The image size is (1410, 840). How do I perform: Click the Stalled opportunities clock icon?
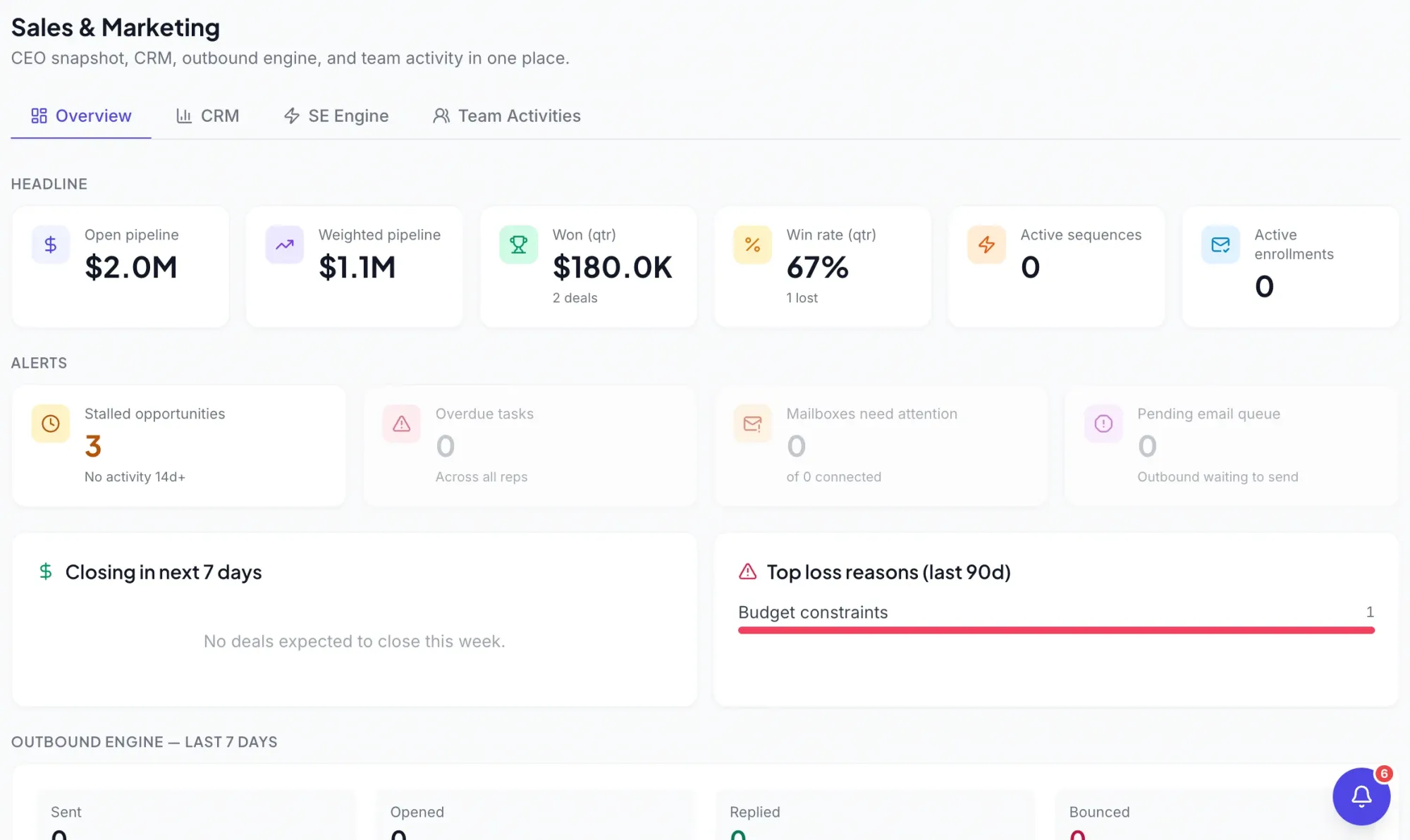tap(51, 424)
